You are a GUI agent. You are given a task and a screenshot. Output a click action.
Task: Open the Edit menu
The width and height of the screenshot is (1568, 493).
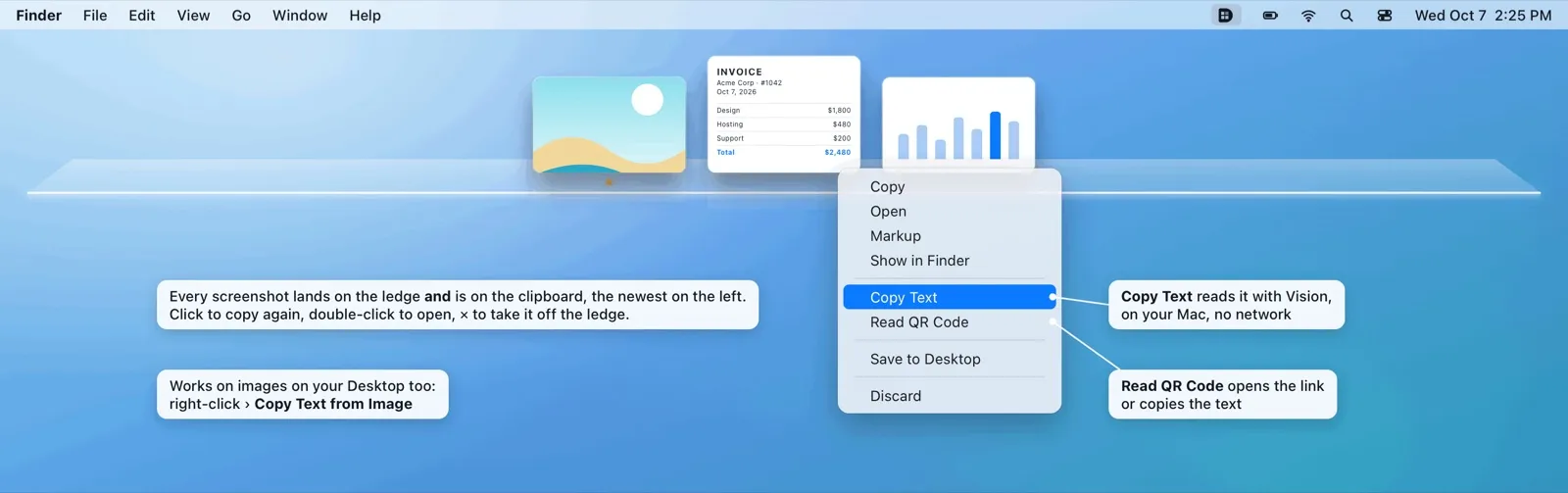coord(142,16)
